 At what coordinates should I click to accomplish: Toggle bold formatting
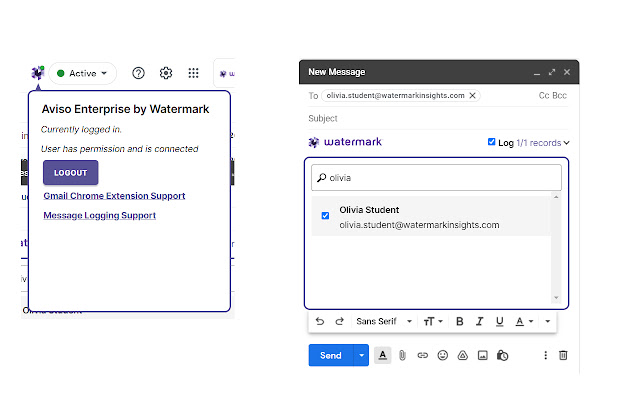coord(460,322)
